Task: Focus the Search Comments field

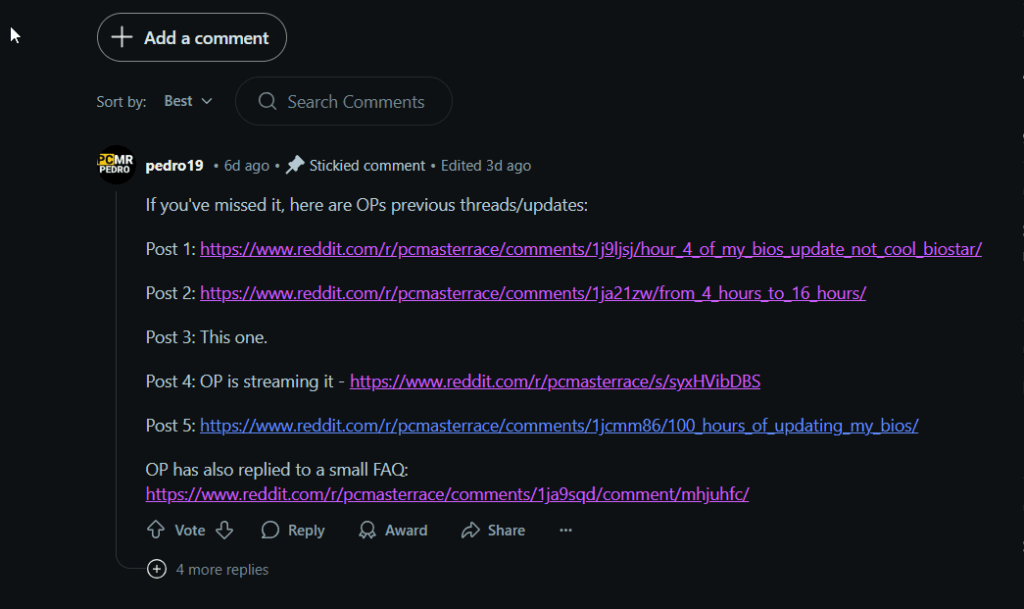Action: (x=344, y=101)
